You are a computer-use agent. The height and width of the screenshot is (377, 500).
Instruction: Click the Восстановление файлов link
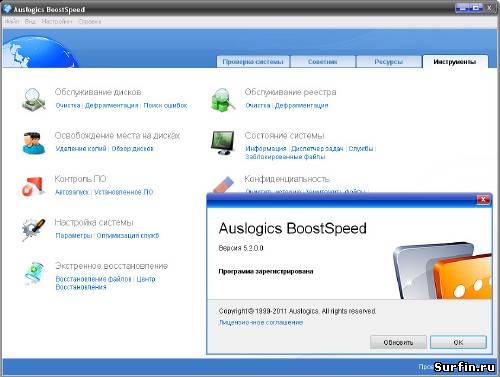click(93, 279)
